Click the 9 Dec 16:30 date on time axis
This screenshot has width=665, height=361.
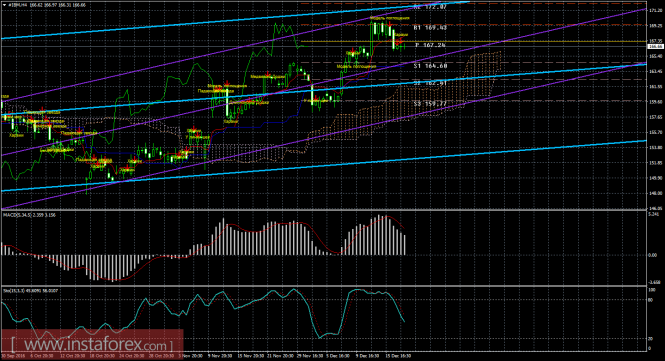[368, 356]
